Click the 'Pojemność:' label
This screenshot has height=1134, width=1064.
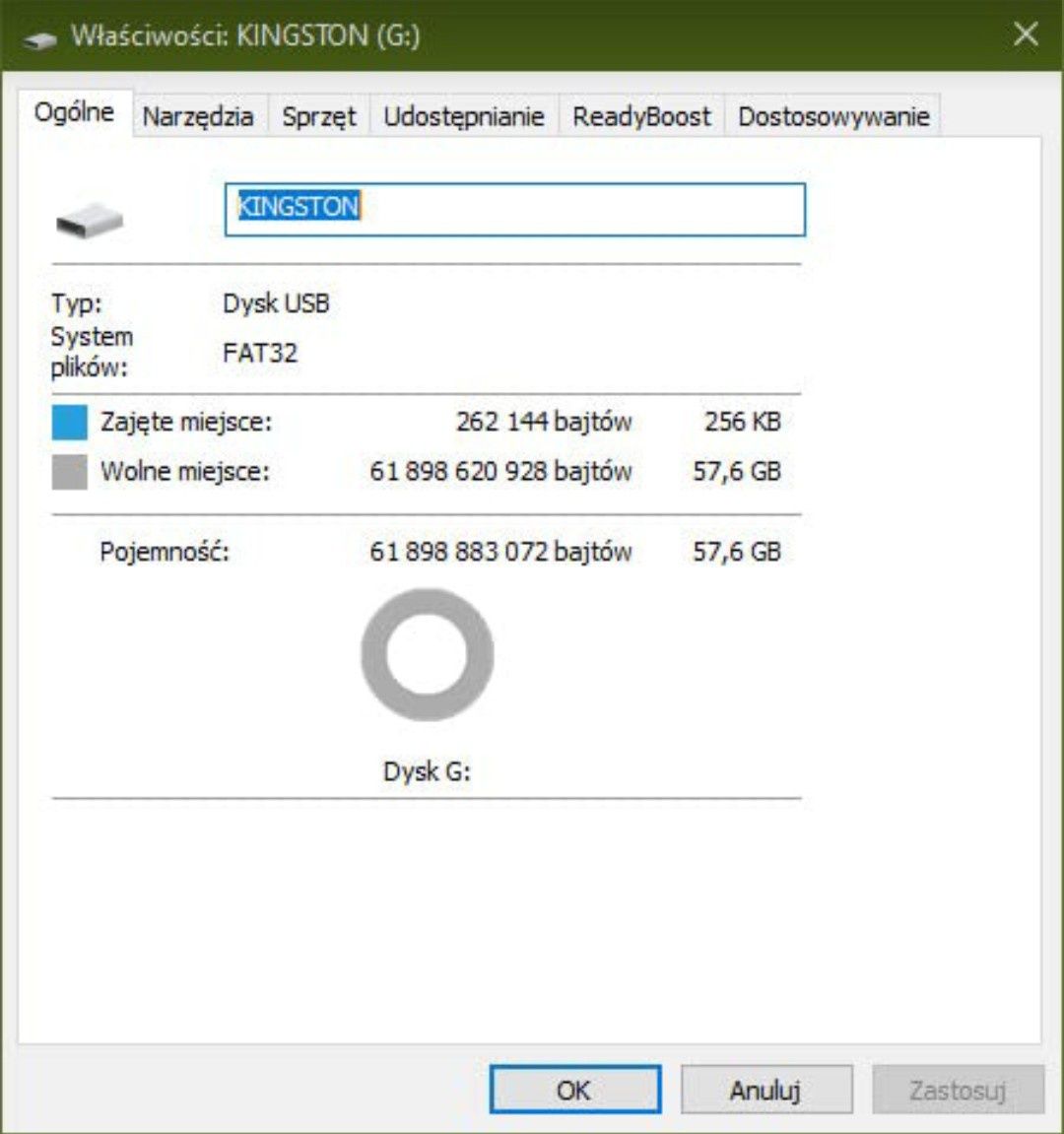point(165,552)
